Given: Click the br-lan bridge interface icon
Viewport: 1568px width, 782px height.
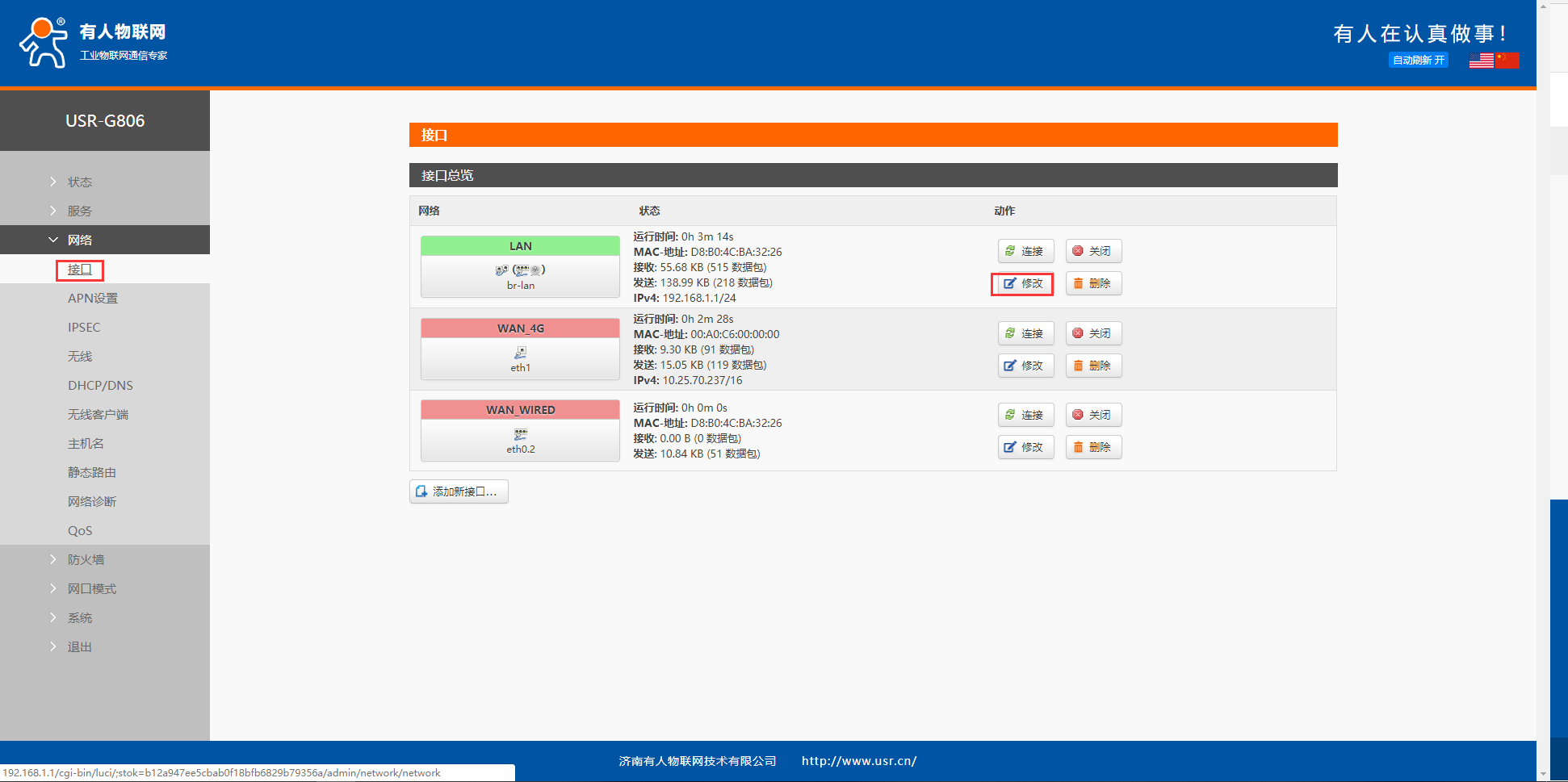Looking at the screenshot, I should point(520,270).
